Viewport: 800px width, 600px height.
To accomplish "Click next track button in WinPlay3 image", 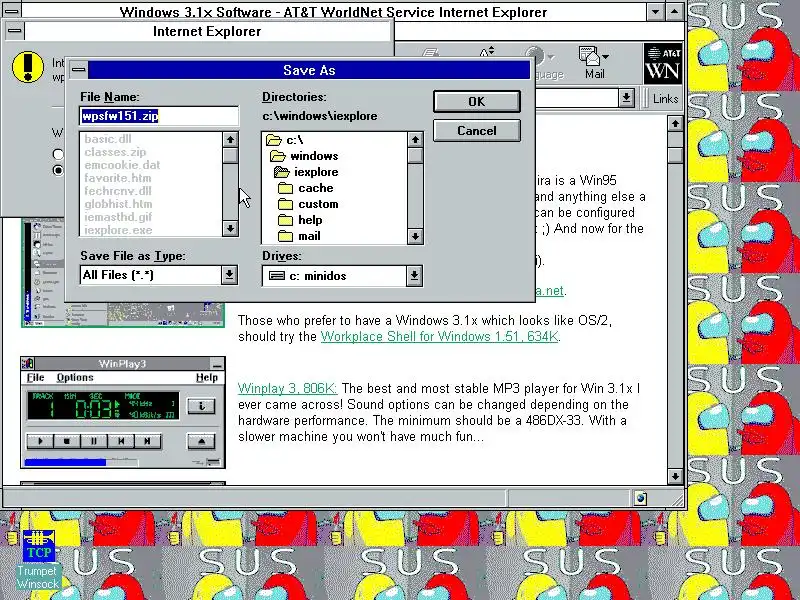I will pos(147,441).
